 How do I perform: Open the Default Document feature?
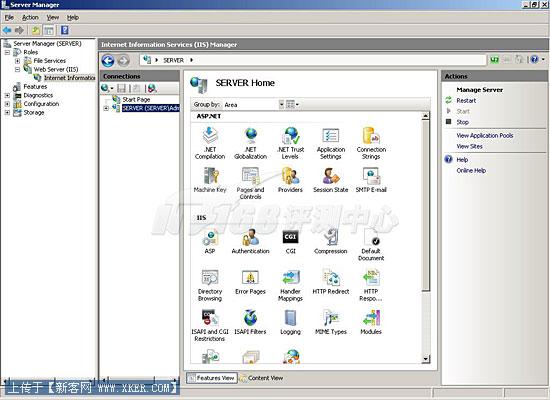pos(371,245)
